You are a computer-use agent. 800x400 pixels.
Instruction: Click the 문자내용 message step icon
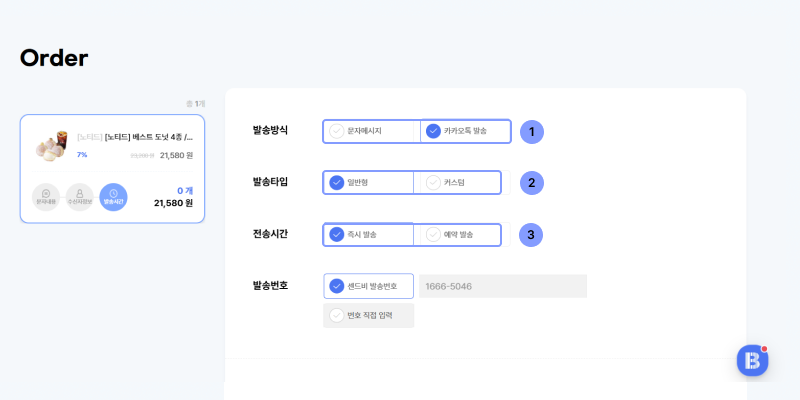[x=46, y=197]
